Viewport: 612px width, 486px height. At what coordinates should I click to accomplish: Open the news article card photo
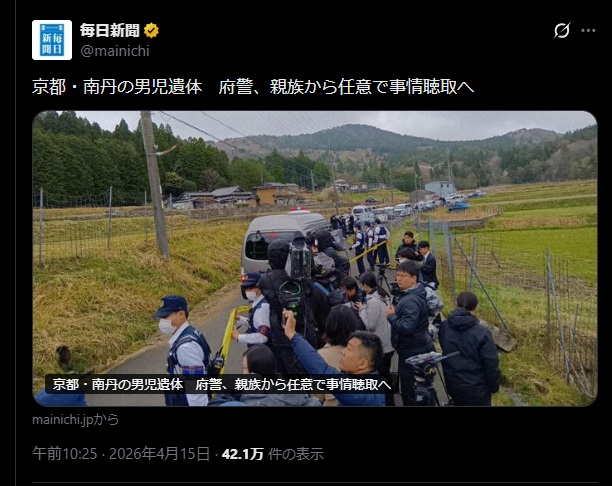click(x=315, y=258)
